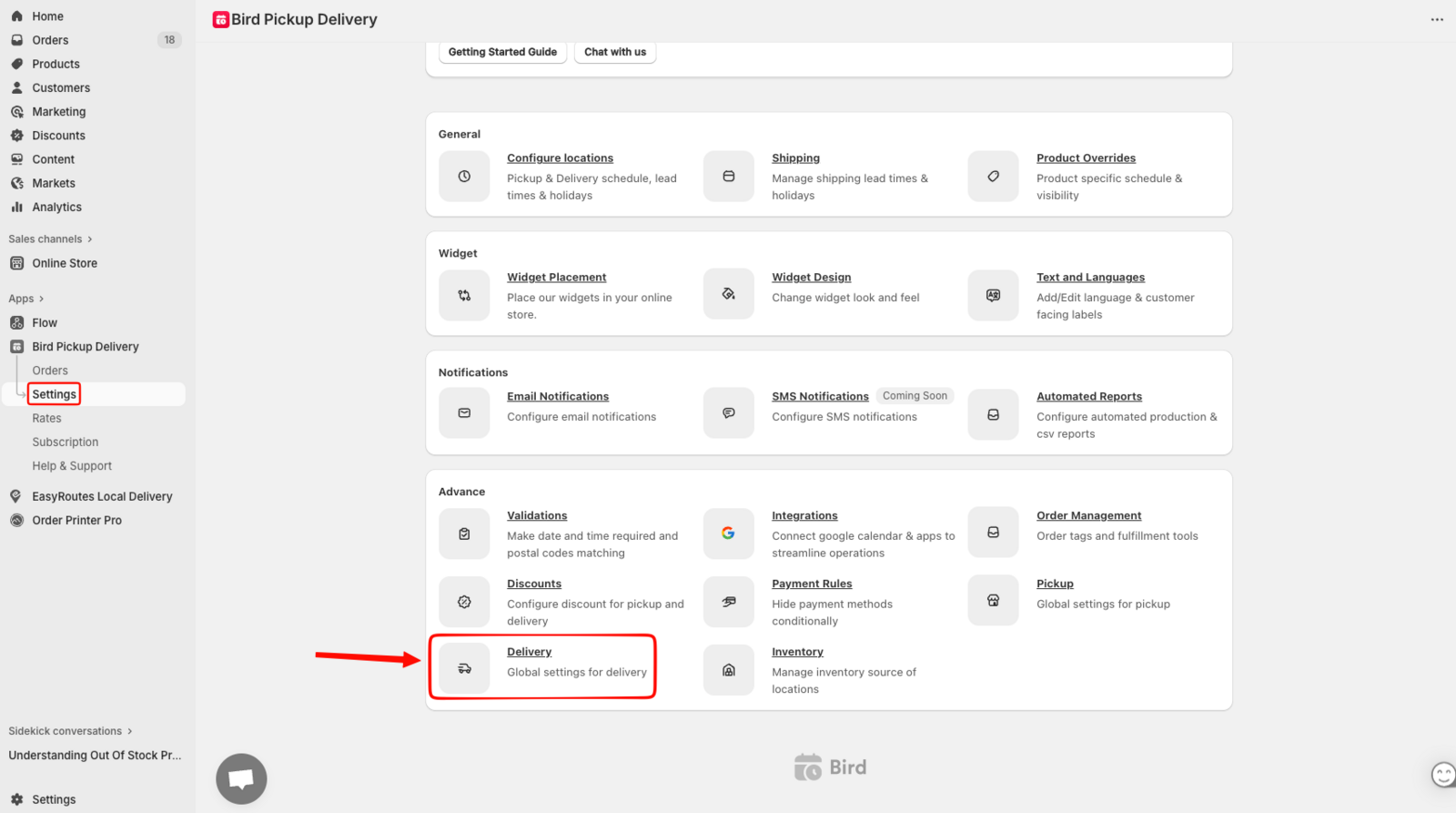
Task: Open the Inventory link
Action: 797,652
